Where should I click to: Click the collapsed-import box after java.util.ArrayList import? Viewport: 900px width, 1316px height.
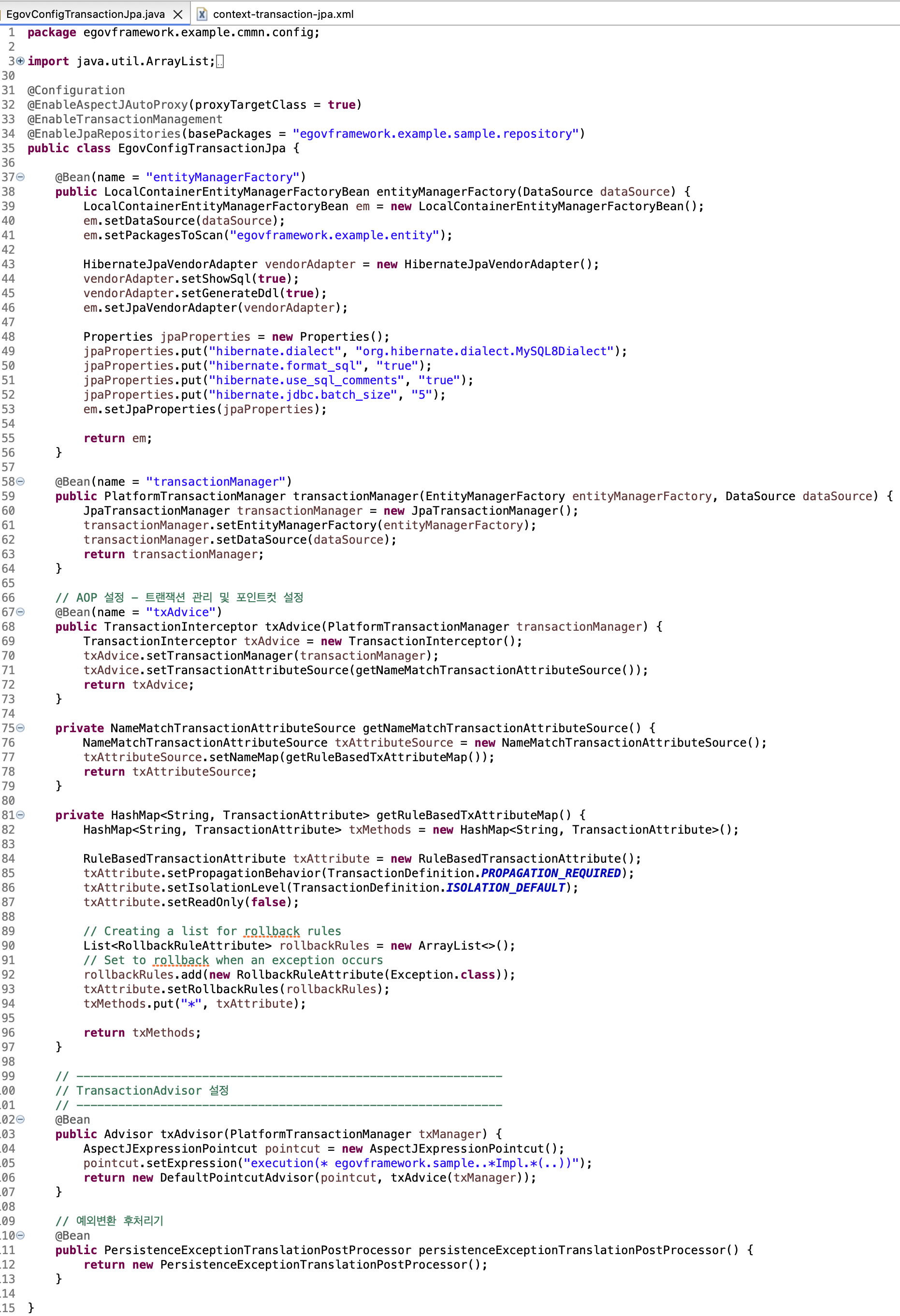pyautogui.click(x=220, y=61)
